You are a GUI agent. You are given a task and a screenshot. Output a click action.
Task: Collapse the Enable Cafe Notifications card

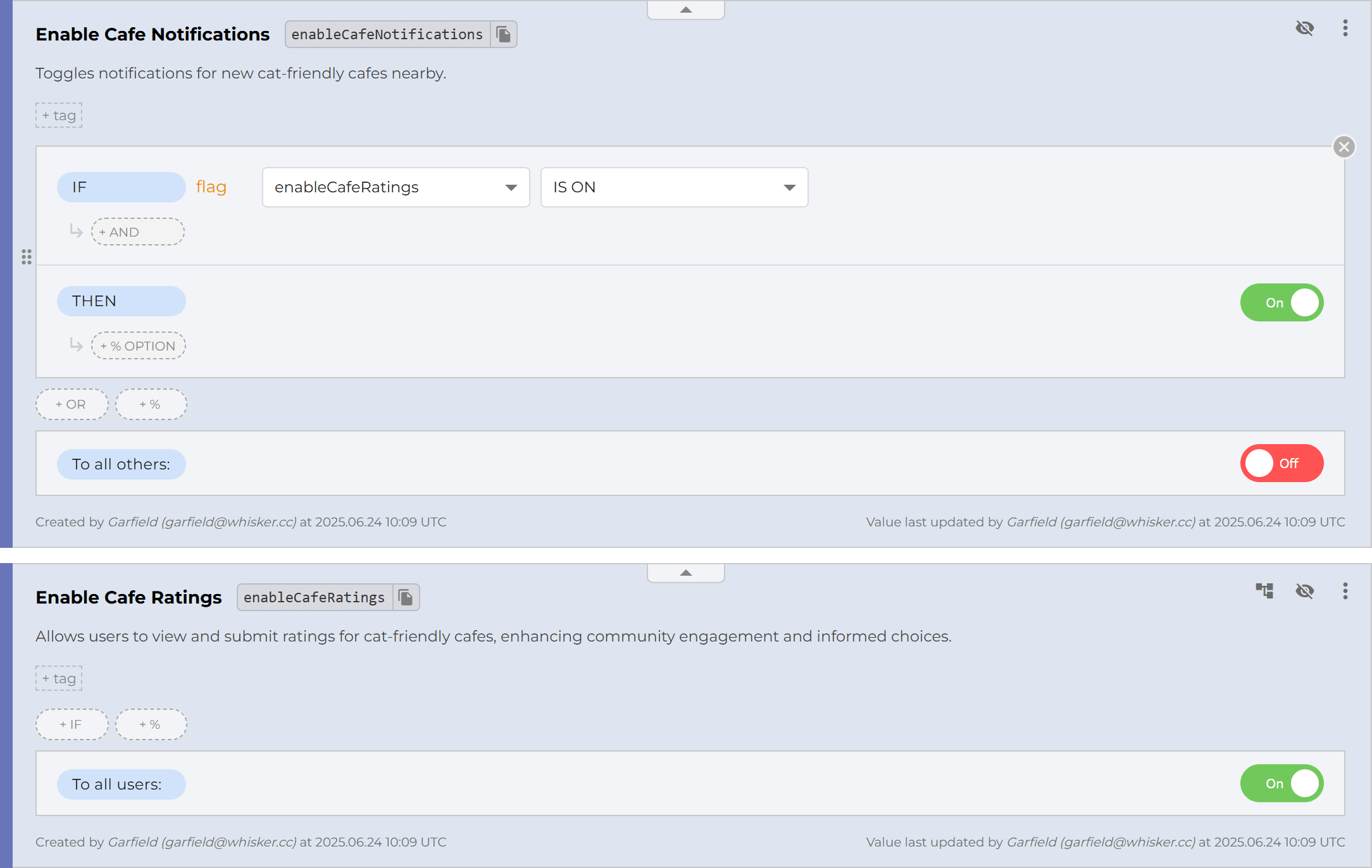coord(685,10)
